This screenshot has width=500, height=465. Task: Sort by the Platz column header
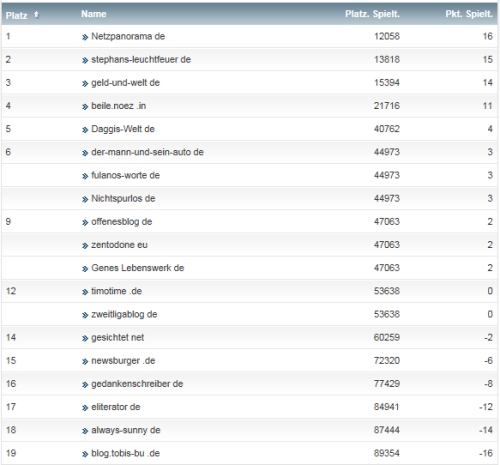pos(16,15)
